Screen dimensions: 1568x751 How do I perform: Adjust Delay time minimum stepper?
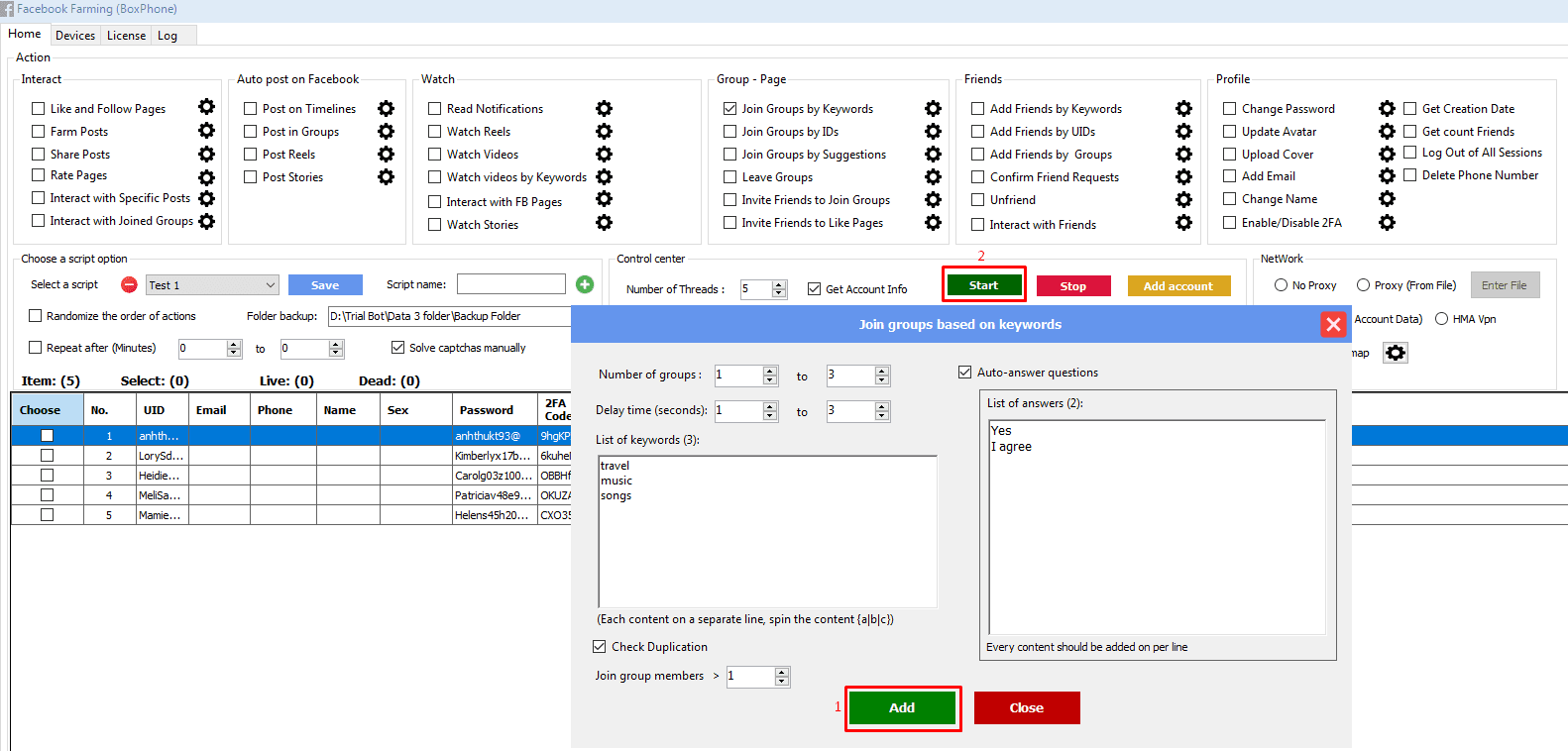tap(770, 410)
